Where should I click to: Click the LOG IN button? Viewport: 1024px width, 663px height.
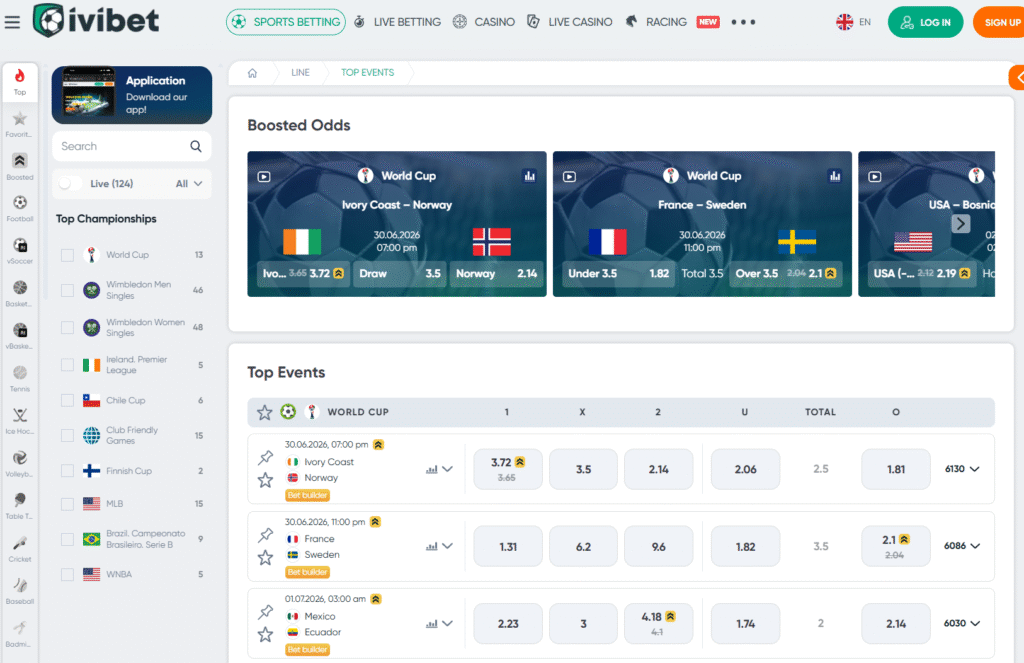(925, 22)
